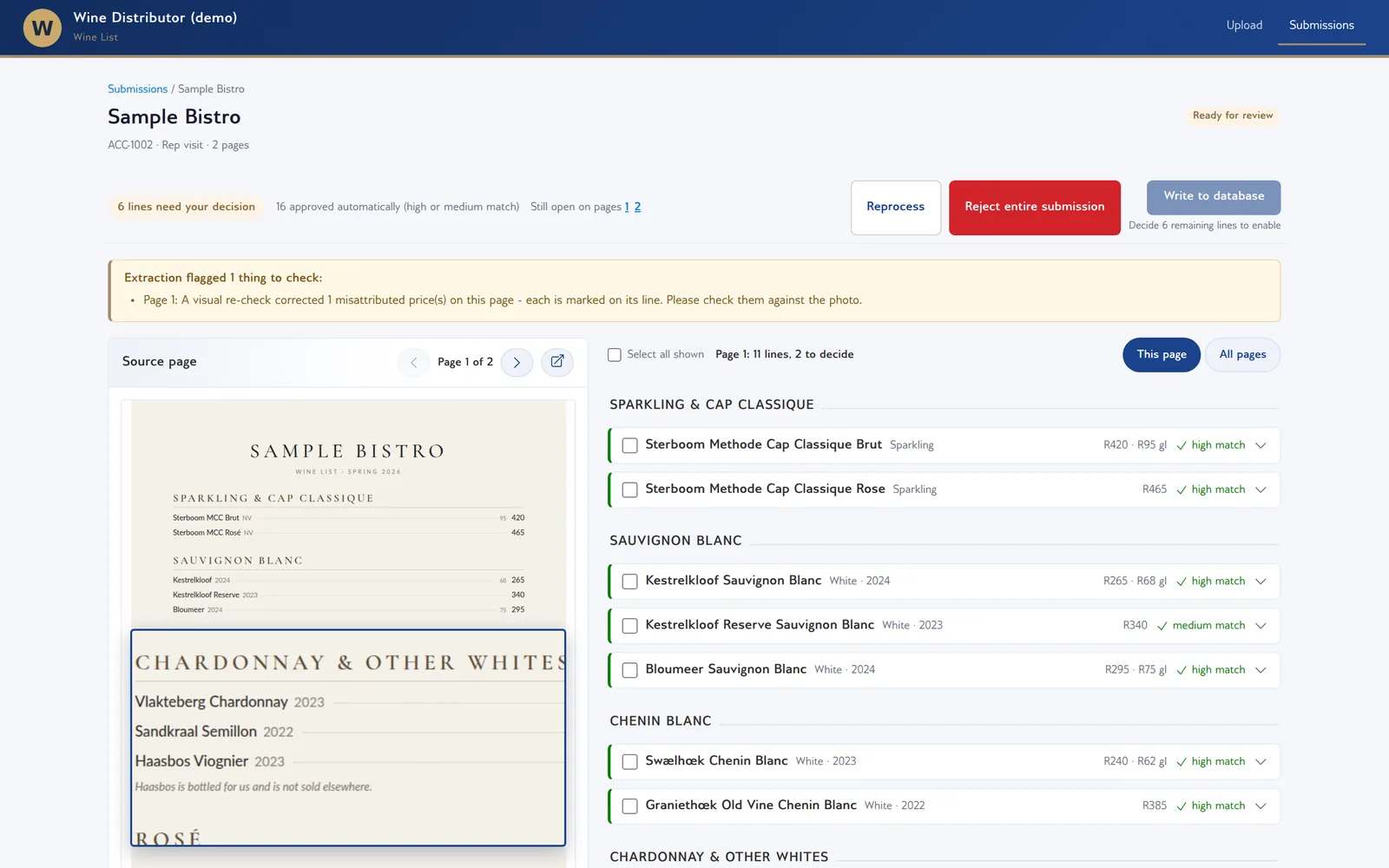Check the Bloumeer Sauvignon Blanc line
Screen dimensions: 1389x868
click(630, 670)
